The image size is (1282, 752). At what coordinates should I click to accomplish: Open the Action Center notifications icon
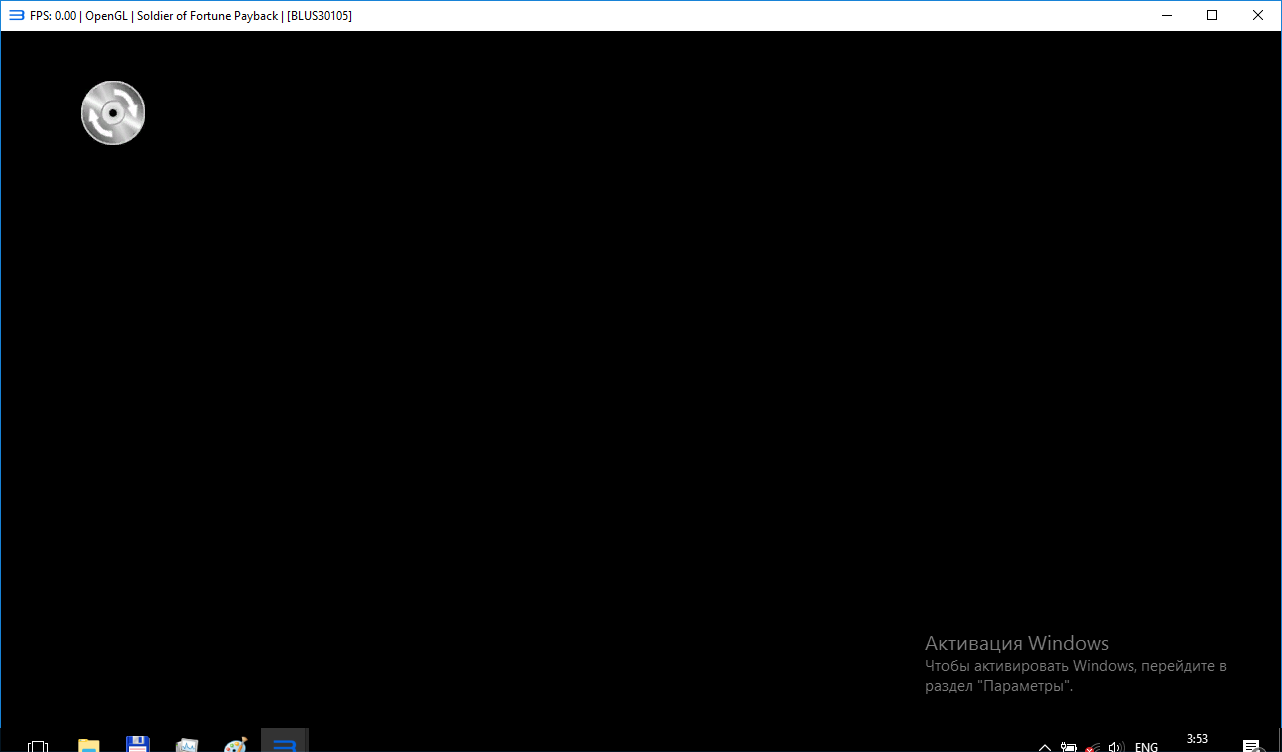click(x=1251, y=746)
